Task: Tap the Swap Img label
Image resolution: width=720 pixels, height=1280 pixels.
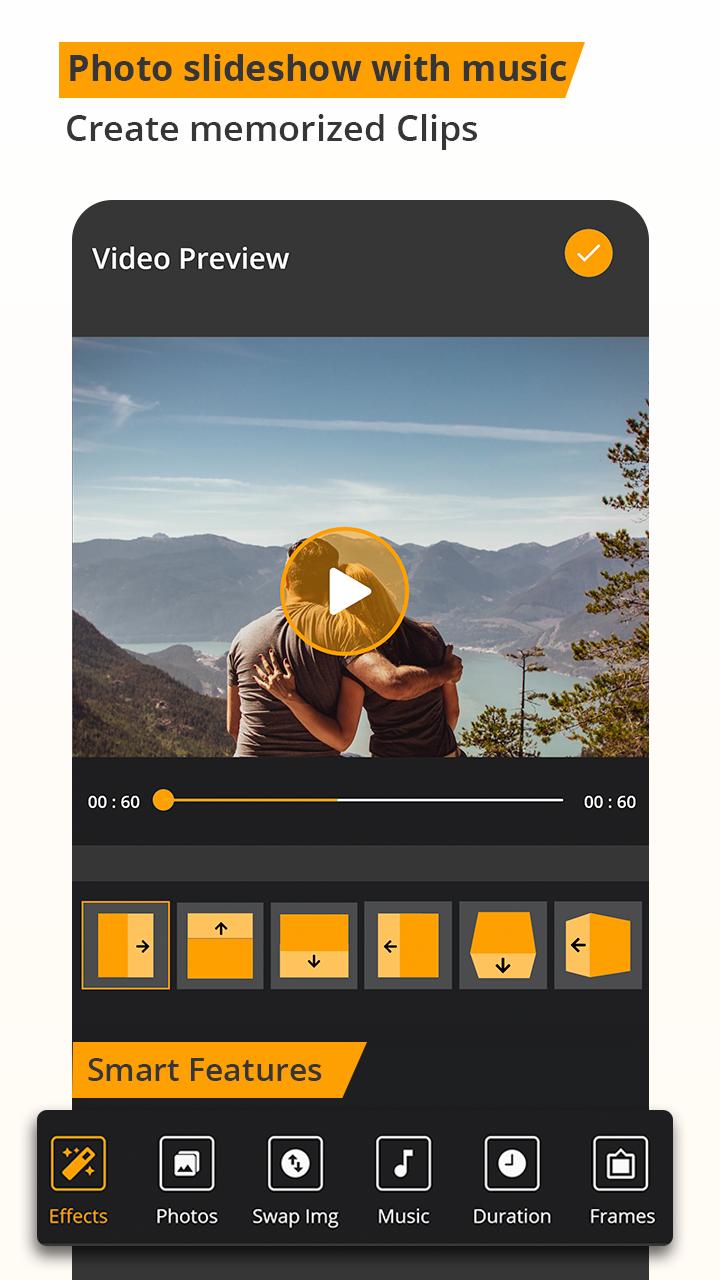Action: [295, 1217]
